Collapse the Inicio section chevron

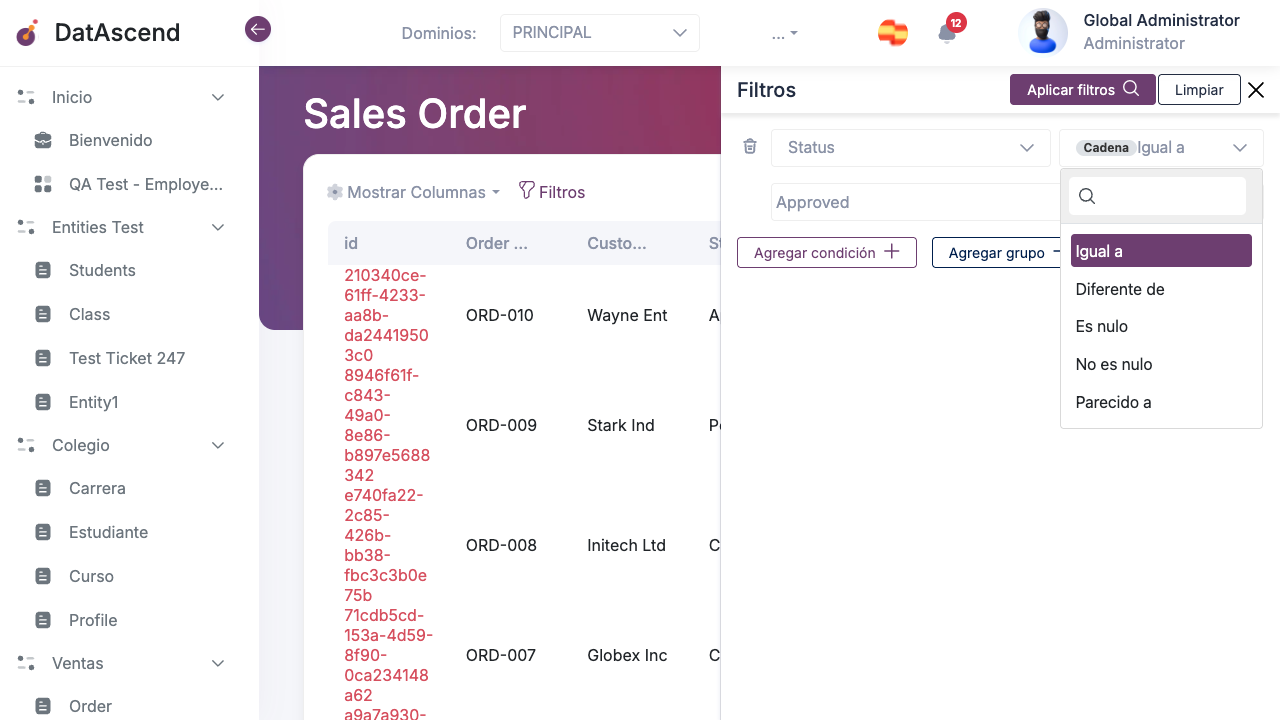pyautogui.click(x=218, y=97)
